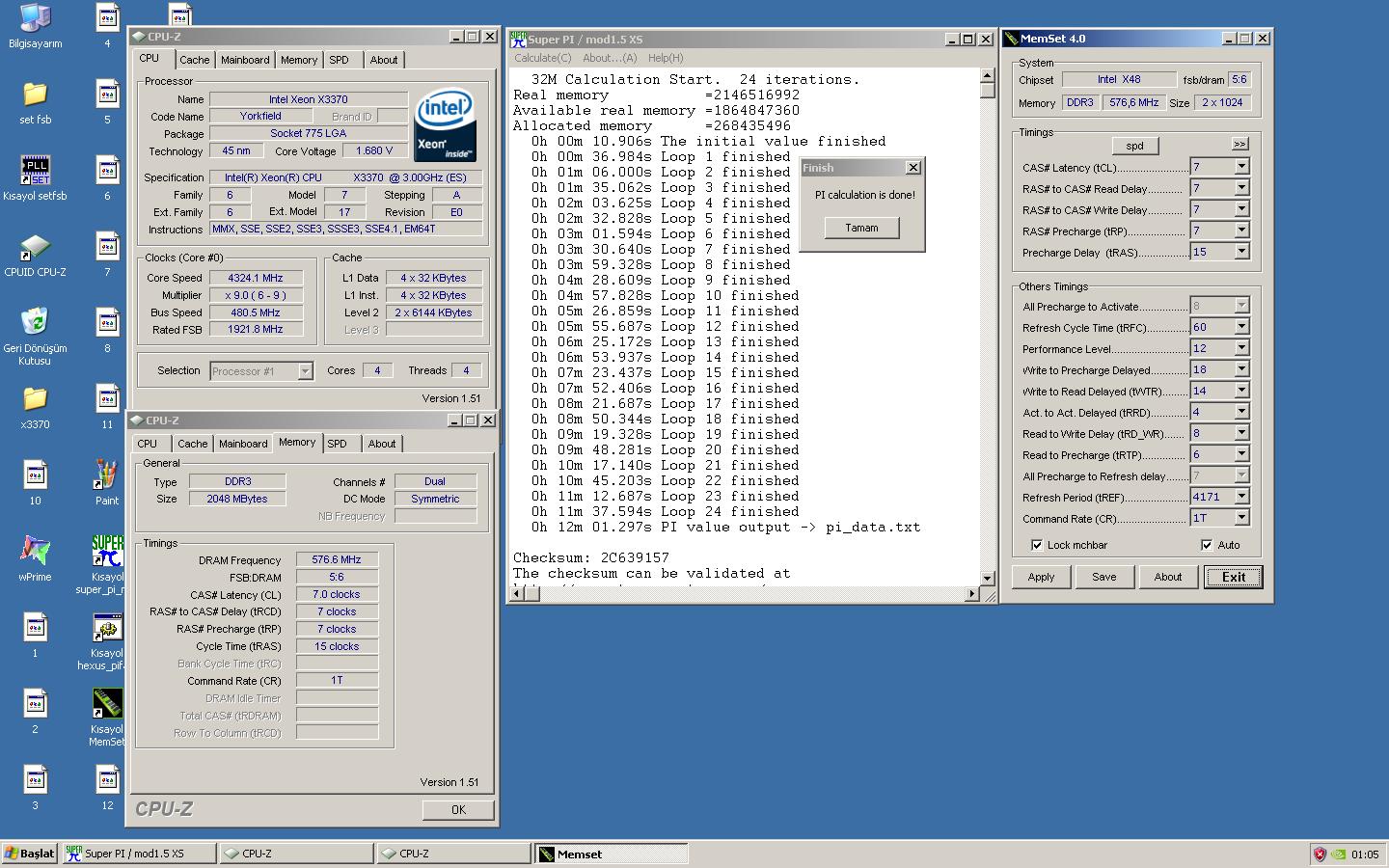Launch Kısayol MemSet desktop shortcut
Screen dimensions: 1389x868
[107, 718]
